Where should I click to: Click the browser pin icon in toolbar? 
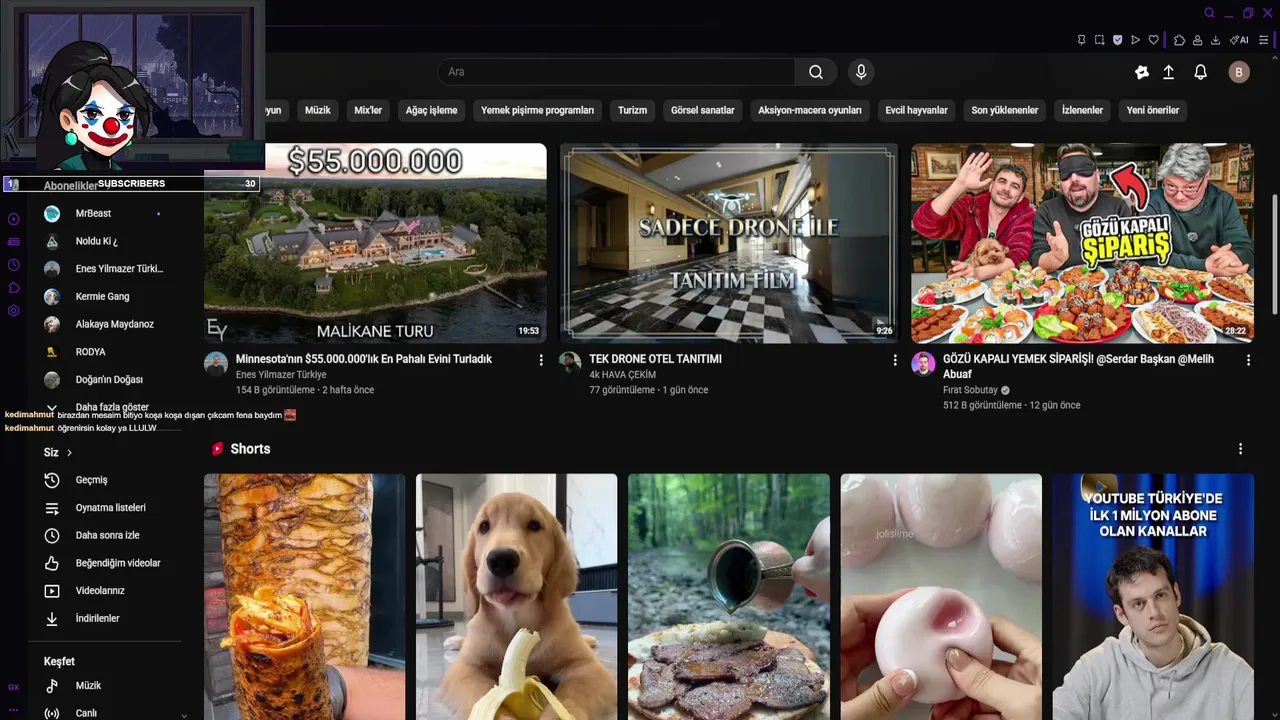1081,40
